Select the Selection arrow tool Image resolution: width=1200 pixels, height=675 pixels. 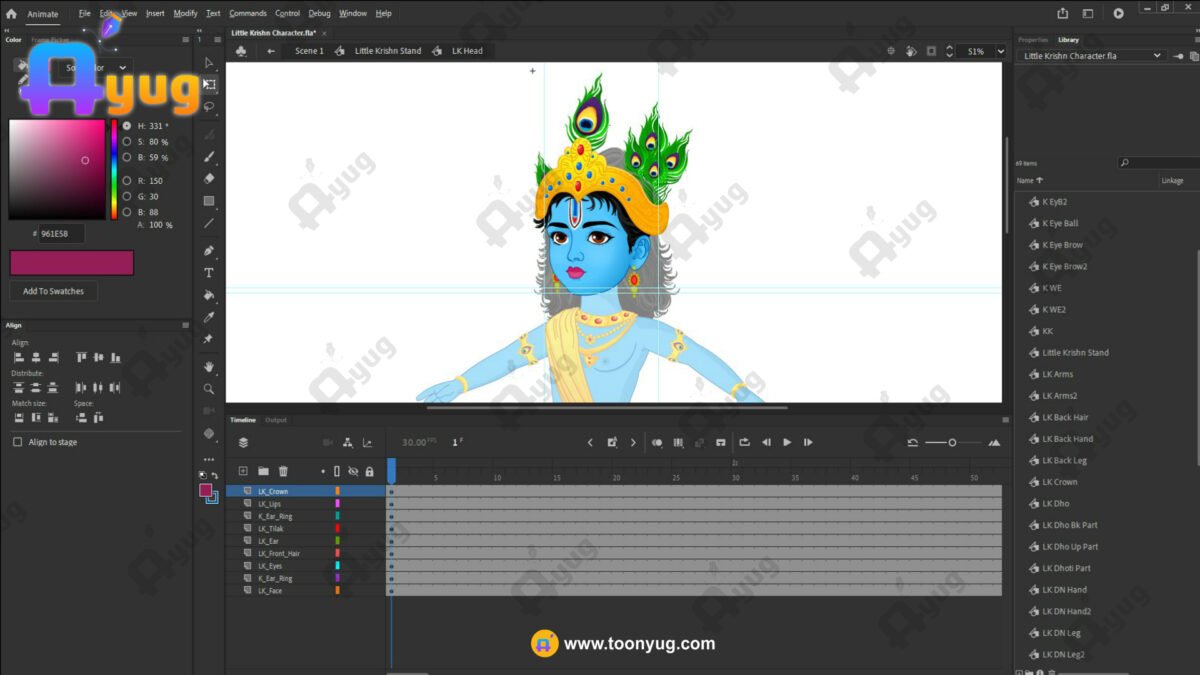(x=209, y=63)
